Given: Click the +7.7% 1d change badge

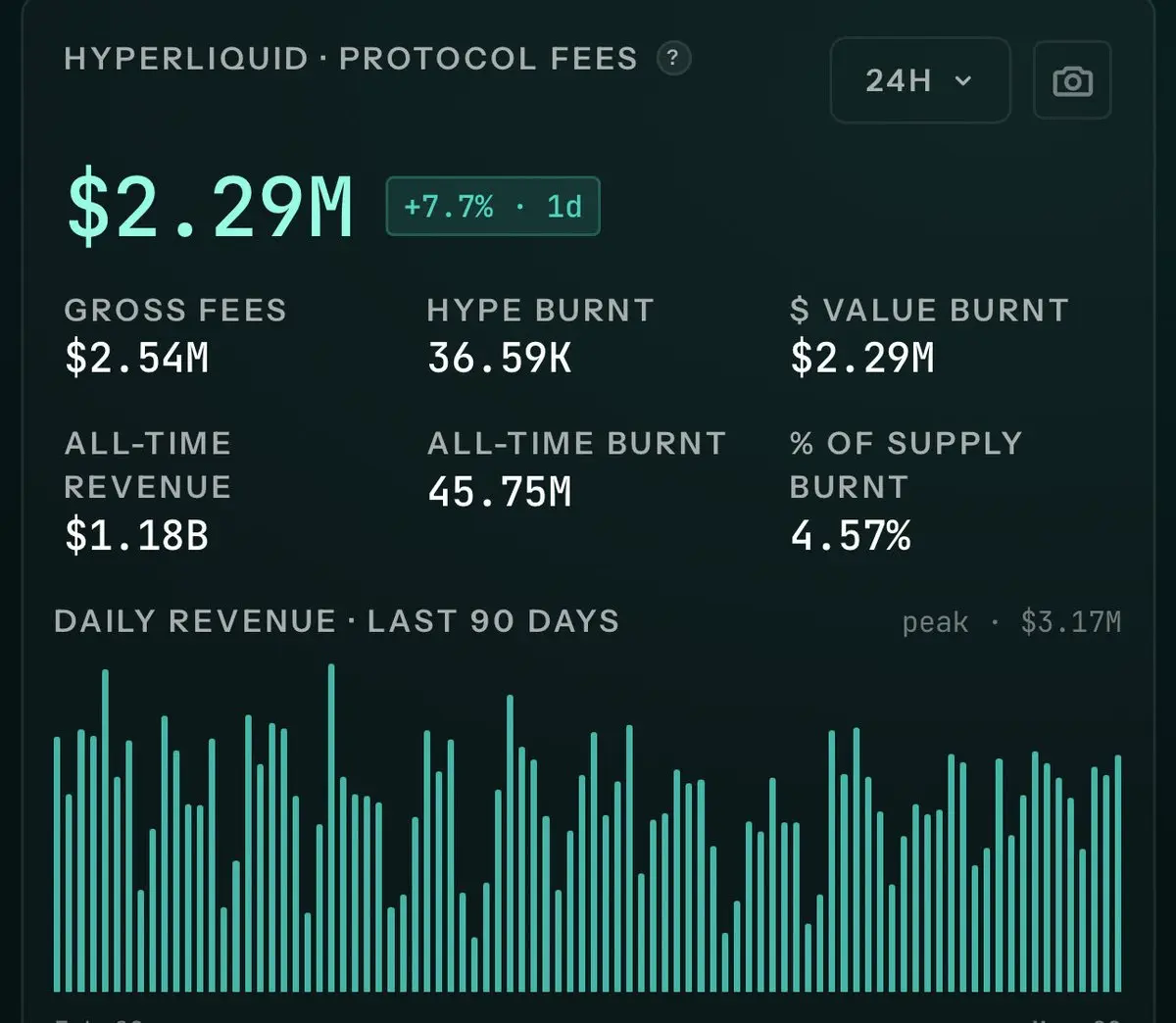Looking at the screenshot, I should pyautogui.click(x=493, y=207).
